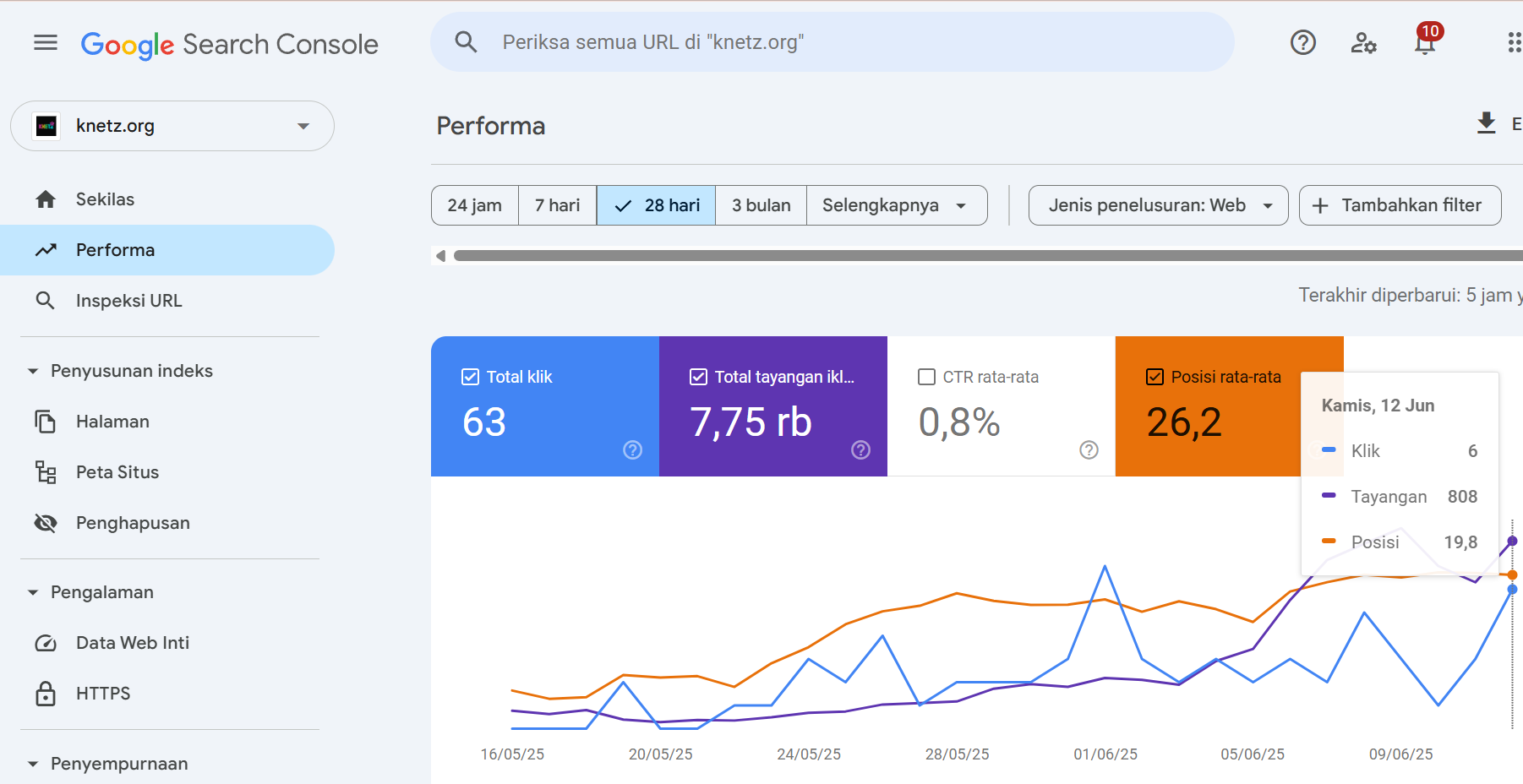
Task: Open the Google apps grid icon
Action: 1515,43
